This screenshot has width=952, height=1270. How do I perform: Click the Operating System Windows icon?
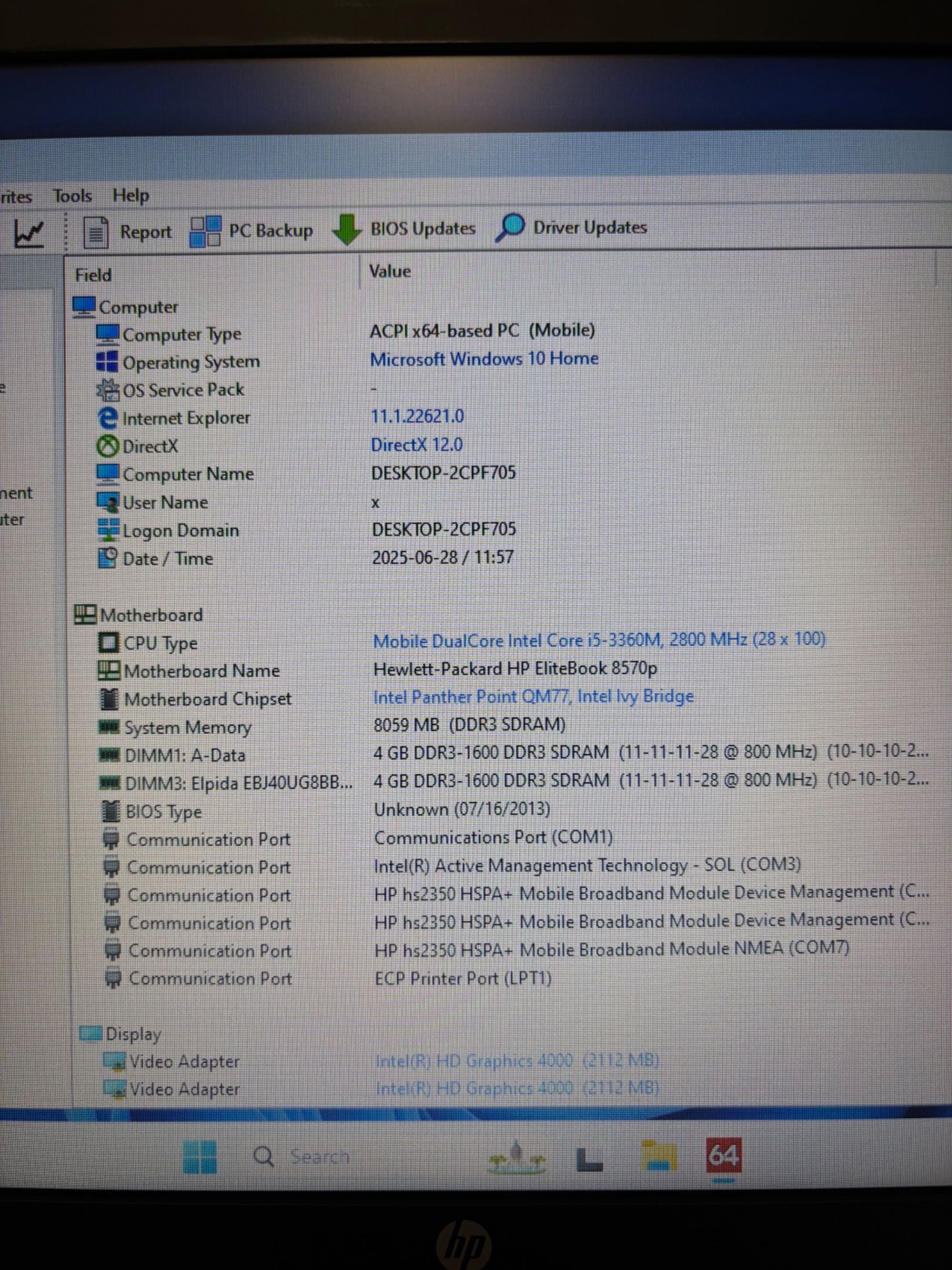tap(107, 362)
